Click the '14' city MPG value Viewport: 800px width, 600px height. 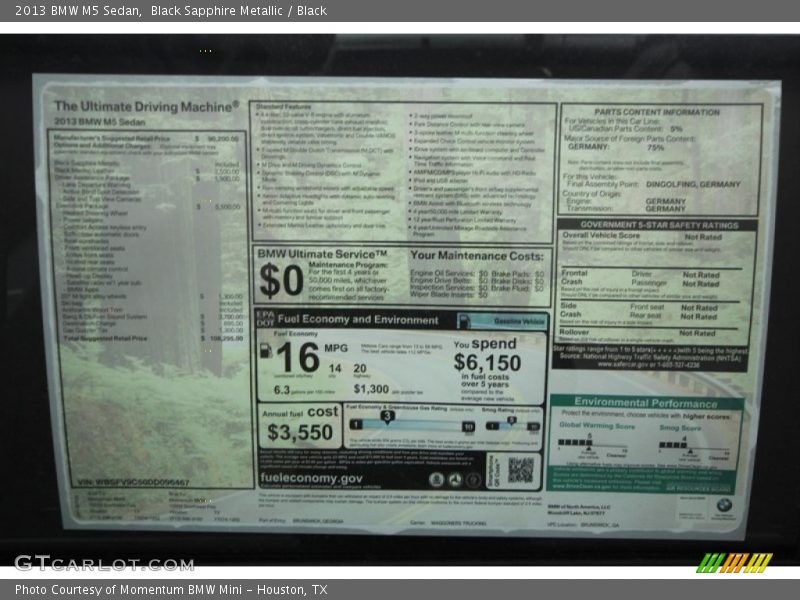point(335,368)
